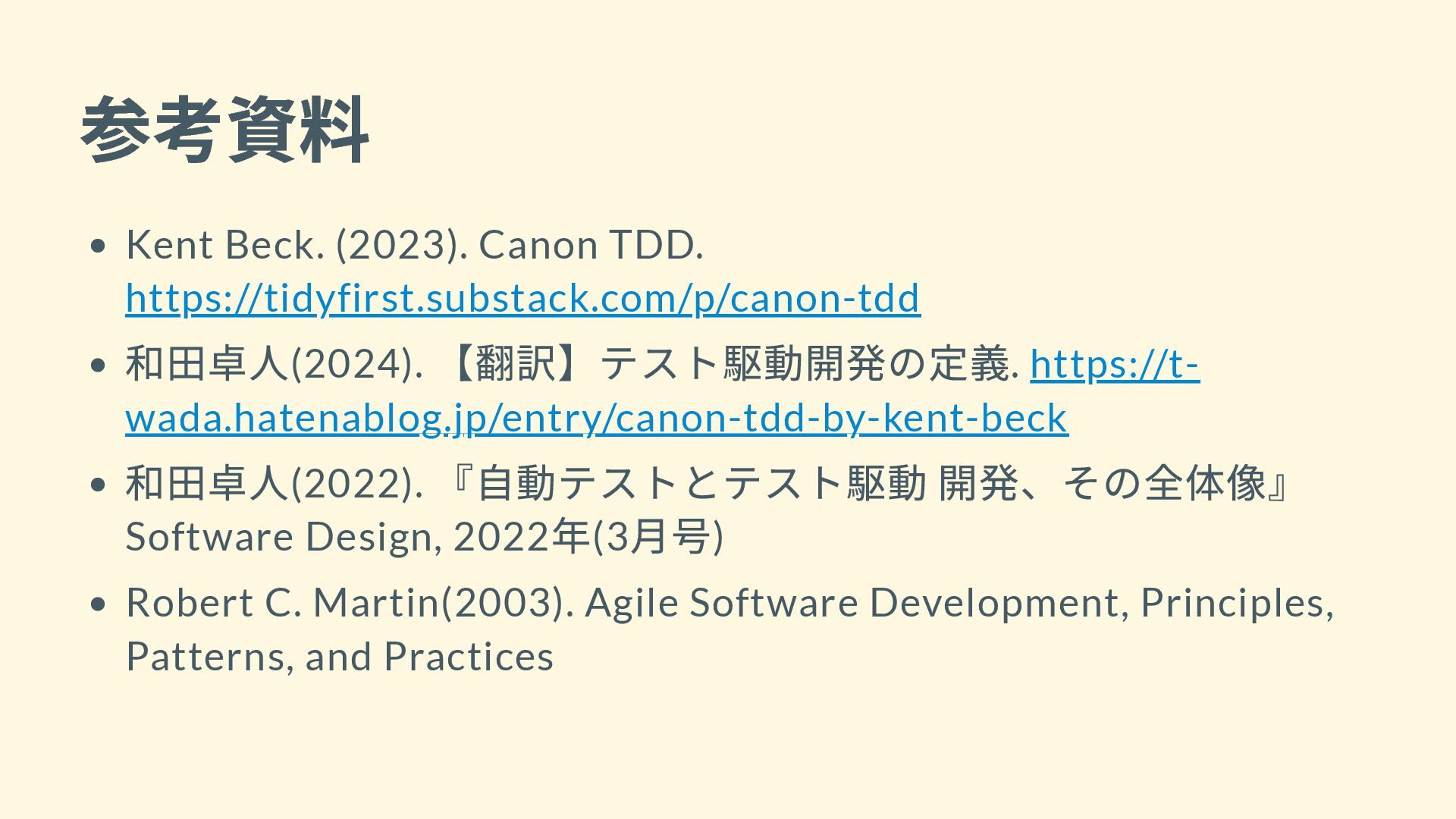The height and width of the screenshot is (819, 1456).
Task: Open the https://t- link start after 定義
Action: (x=1115, y=364)
